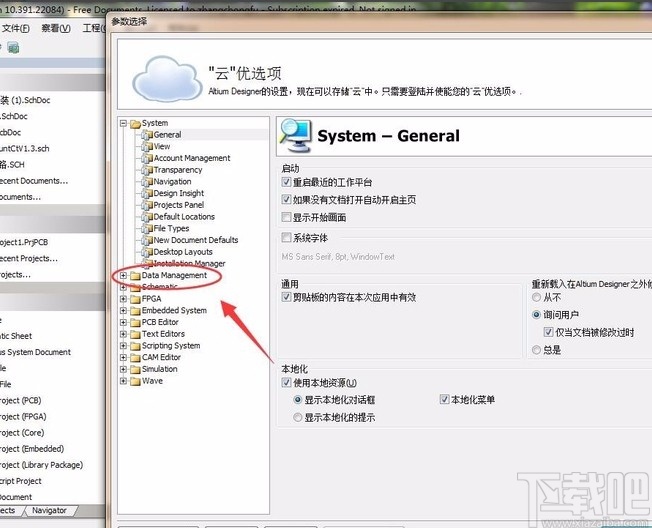Click the FPGA folder icon
The image size is (652, 528).
tap(135, 299)
